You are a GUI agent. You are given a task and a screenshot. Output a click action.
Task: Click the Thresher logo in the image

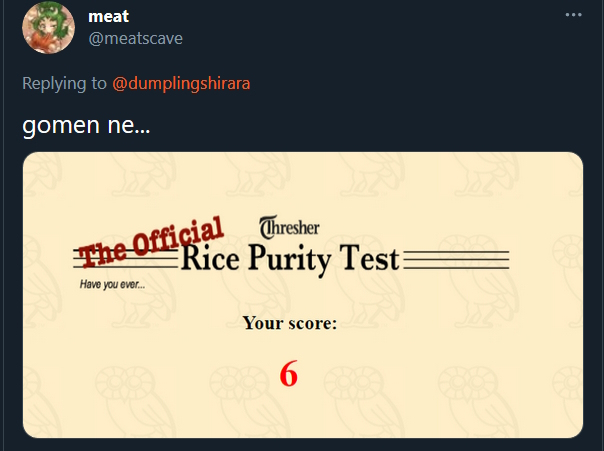[x=289, y=227]
